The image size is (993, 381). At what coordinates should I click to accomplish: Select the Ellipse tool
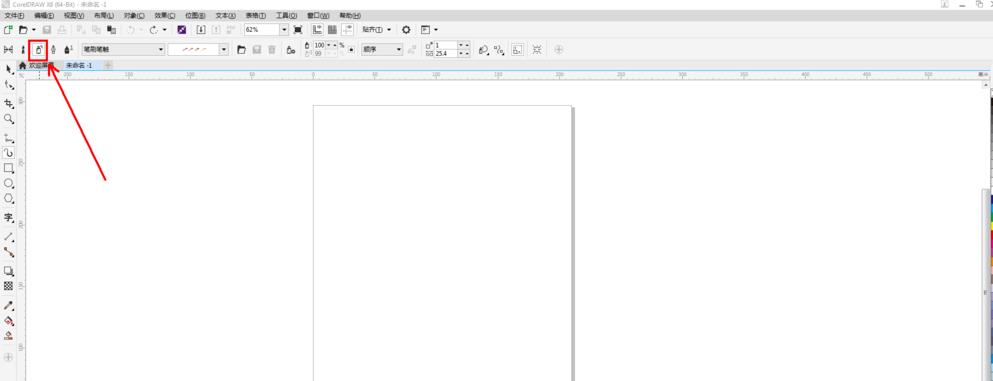[8, 184]
